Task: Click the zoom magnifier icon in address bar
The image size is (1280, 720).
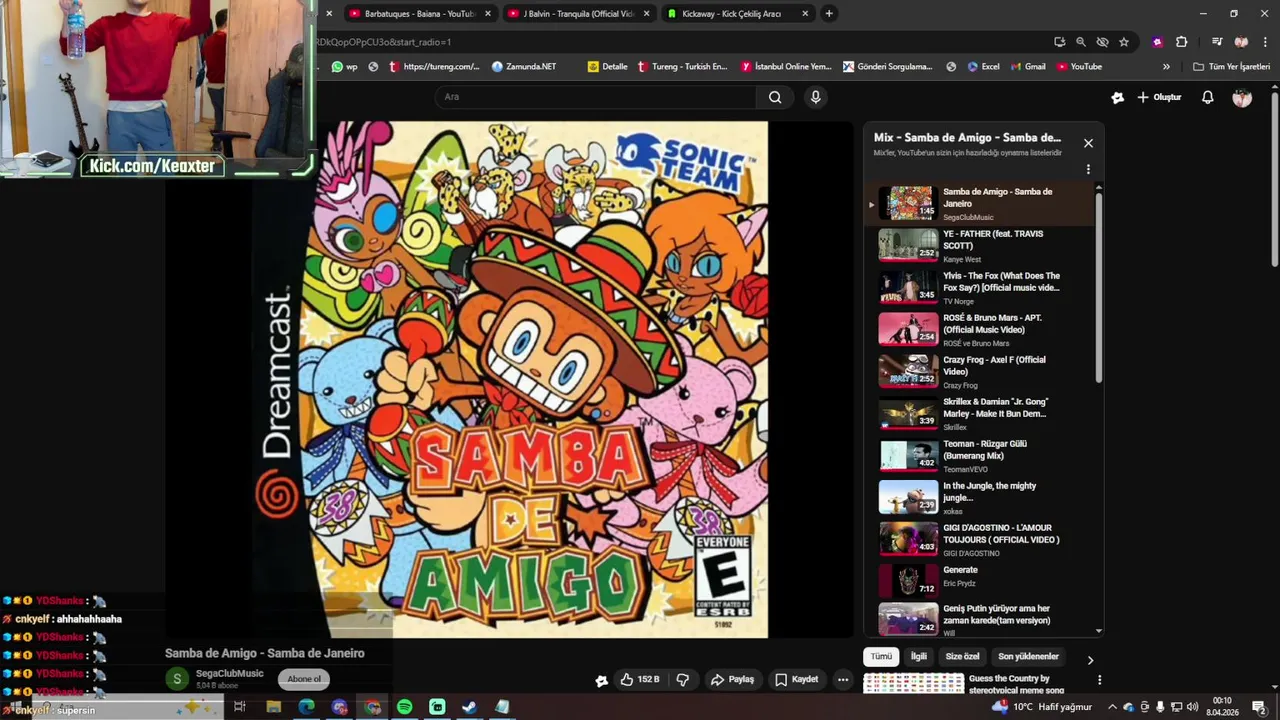Action: 1081,42
